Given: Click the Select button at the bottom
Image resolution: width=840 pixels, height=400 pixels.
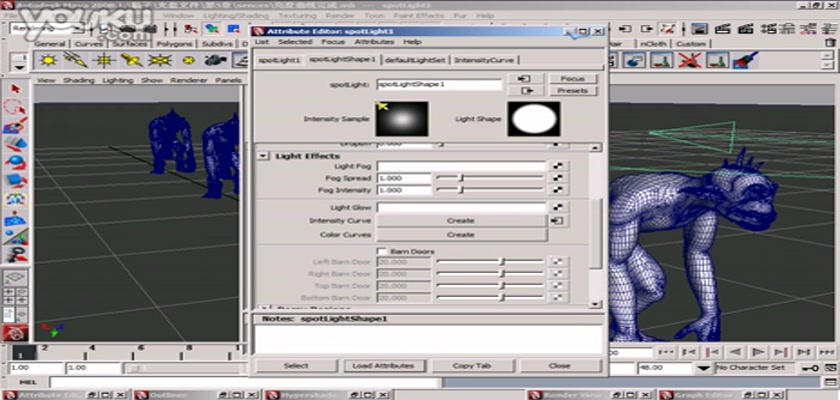Looking at the screenshot, I should 296,366.
